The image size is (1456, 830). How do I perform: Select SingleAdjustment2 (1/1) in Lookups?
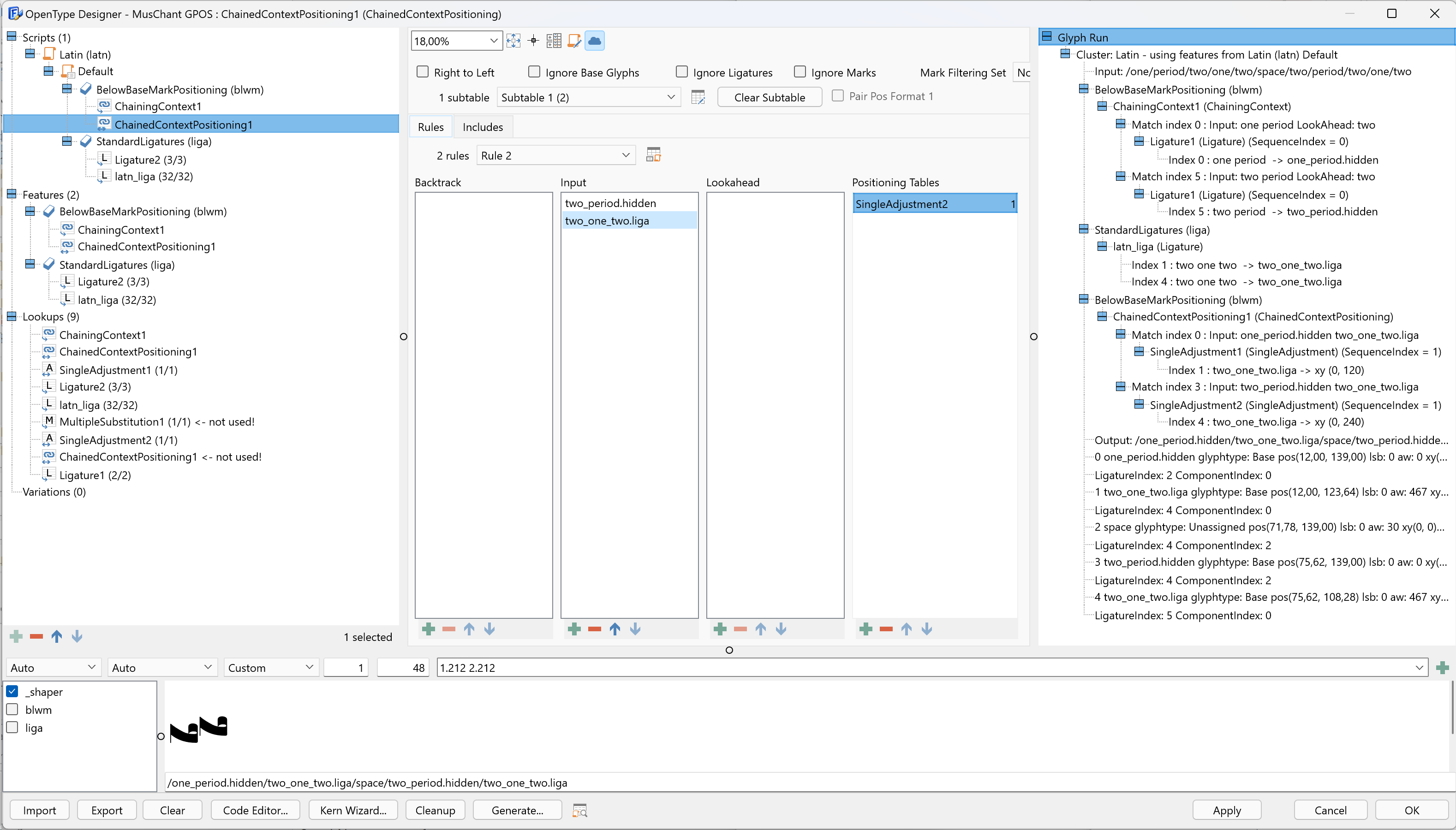click(118, 440)
